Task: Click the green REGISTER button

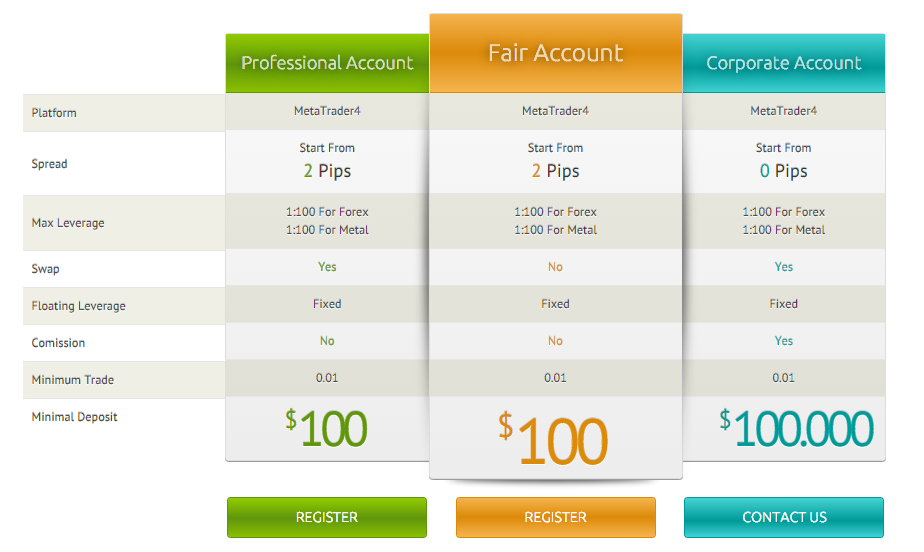Action: click(326, 517)
